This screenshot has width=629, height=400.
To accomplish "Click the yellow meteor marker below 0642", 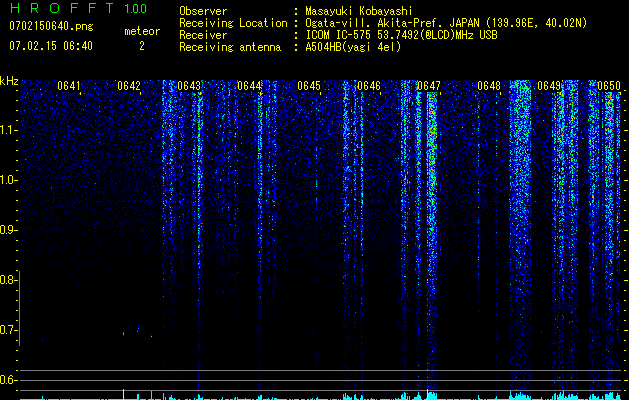I will [124, 394].
